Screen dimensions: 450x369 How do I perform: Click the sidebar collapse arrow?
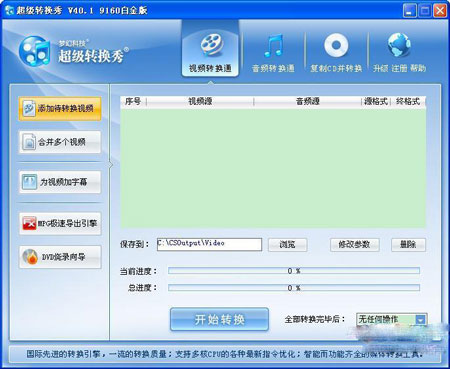(111, 165)
